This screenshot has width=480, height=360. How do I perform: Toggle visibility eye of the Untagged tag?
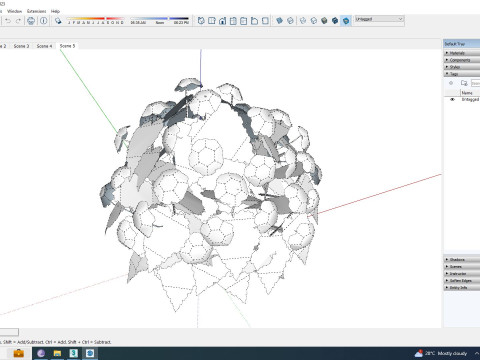[452, 99]
